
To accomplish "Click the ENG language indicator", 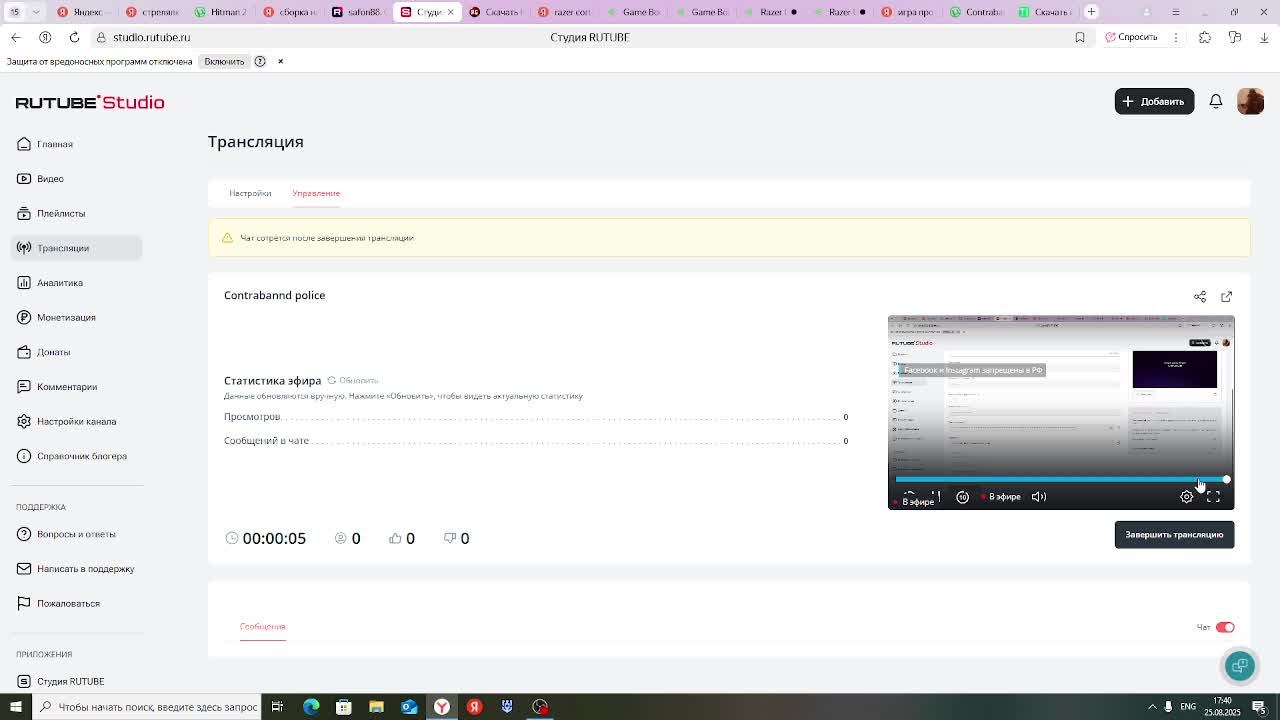I will pos(1188,707).
